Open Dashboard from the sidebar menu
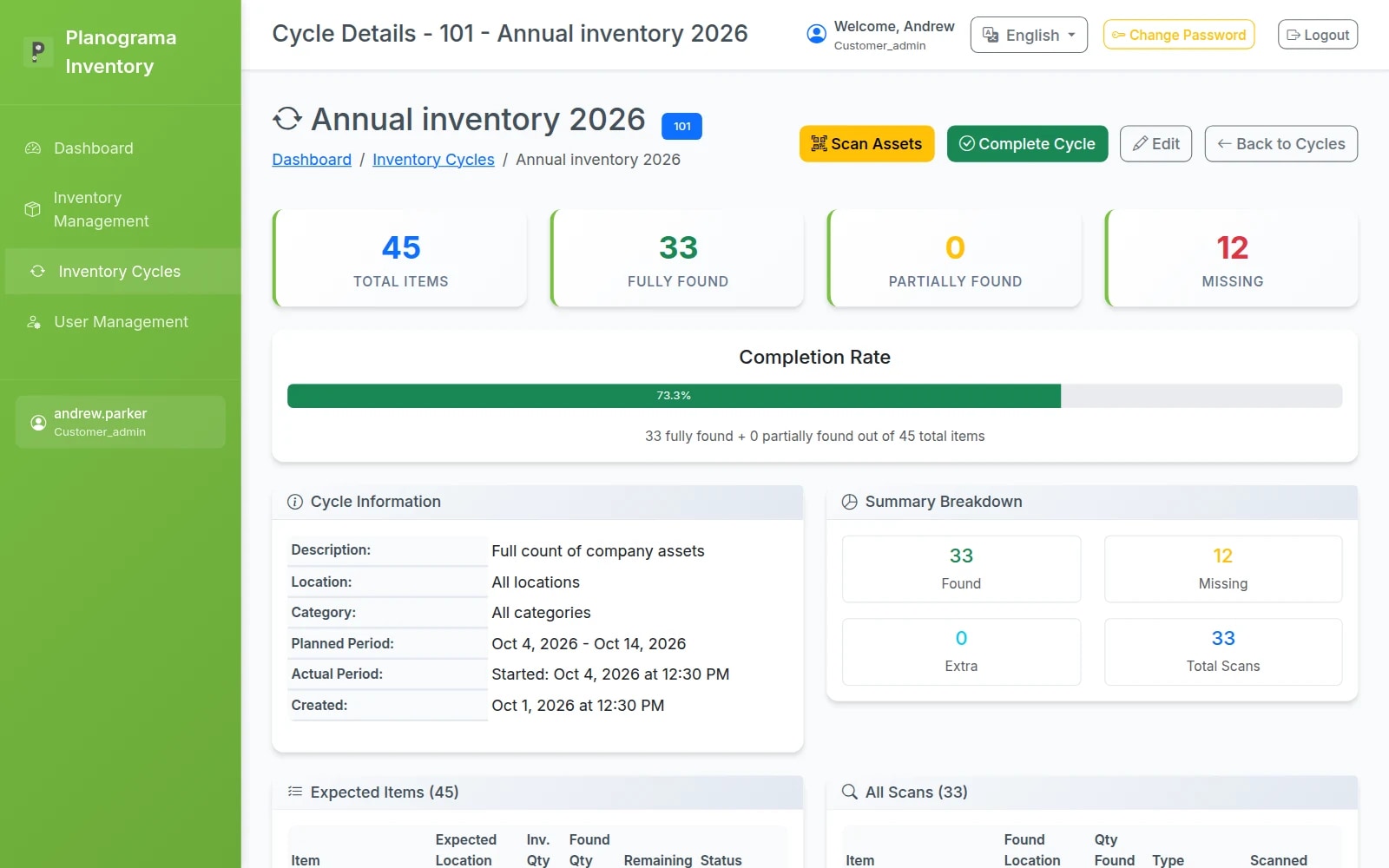 tap(121, 148)
